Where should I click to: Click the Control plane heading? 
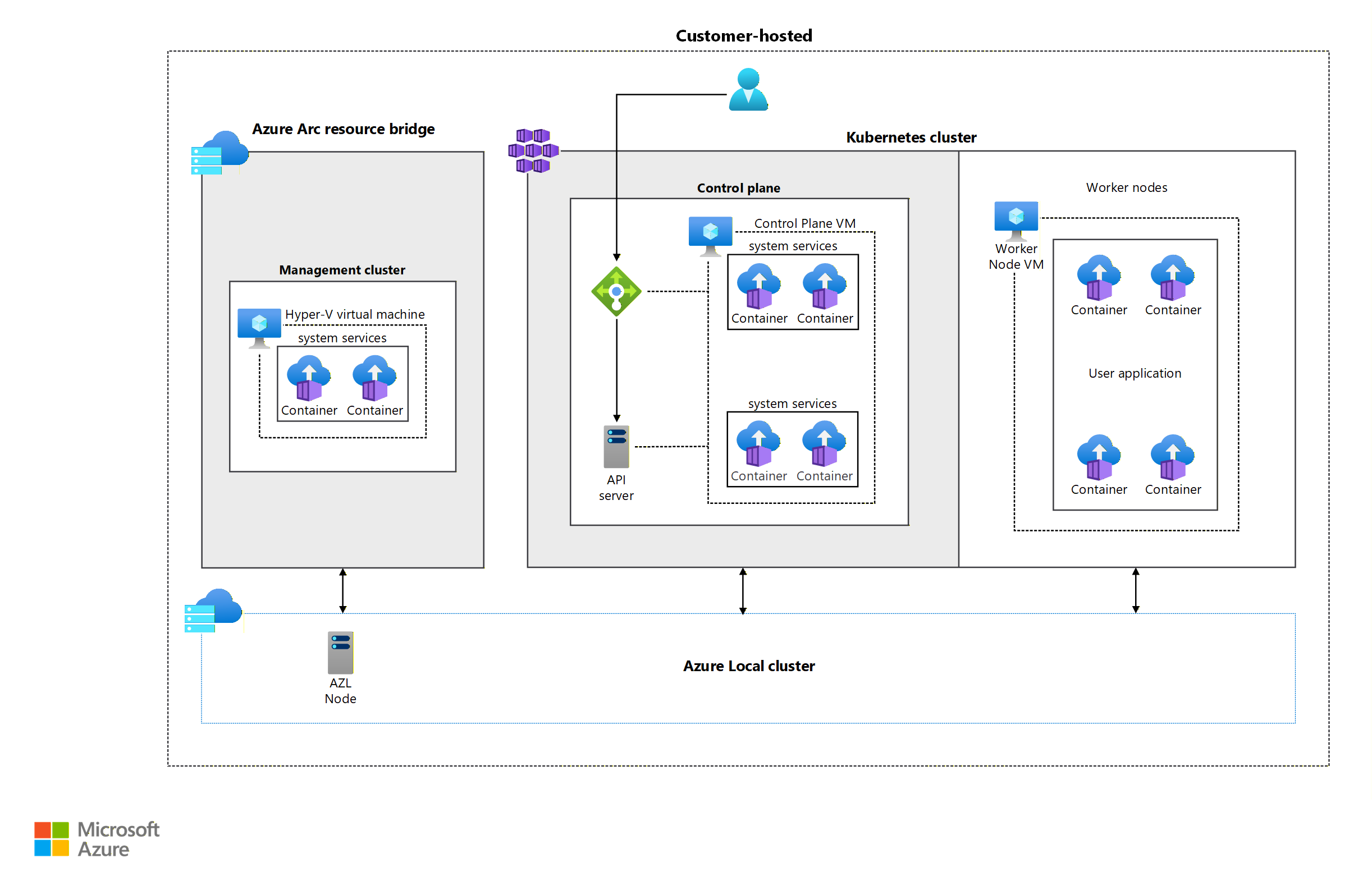738,188
